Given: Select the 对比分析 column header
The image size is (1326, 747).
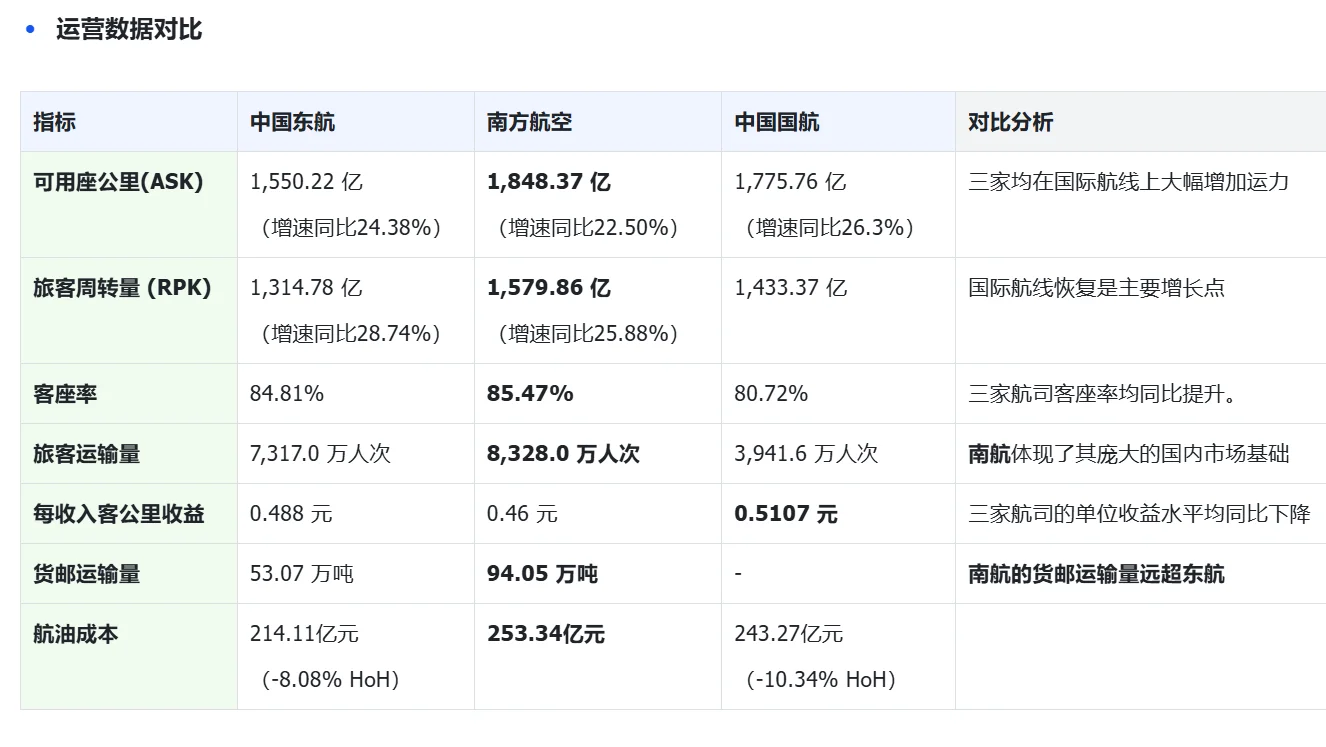Looking at the screenshot, I should coord(1010,122).
